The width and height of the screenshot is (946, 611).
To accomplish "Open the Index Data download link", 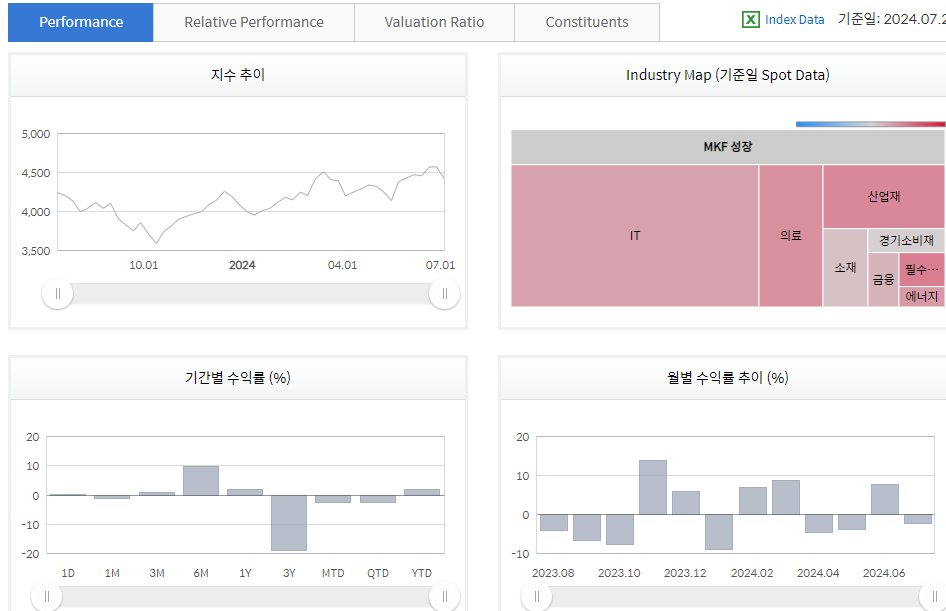I will [795, 20].
